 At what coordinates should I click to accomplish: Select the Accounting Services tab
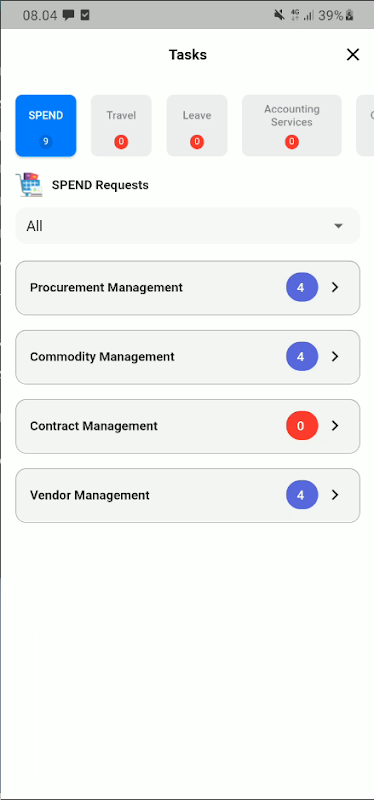point(292,126)
